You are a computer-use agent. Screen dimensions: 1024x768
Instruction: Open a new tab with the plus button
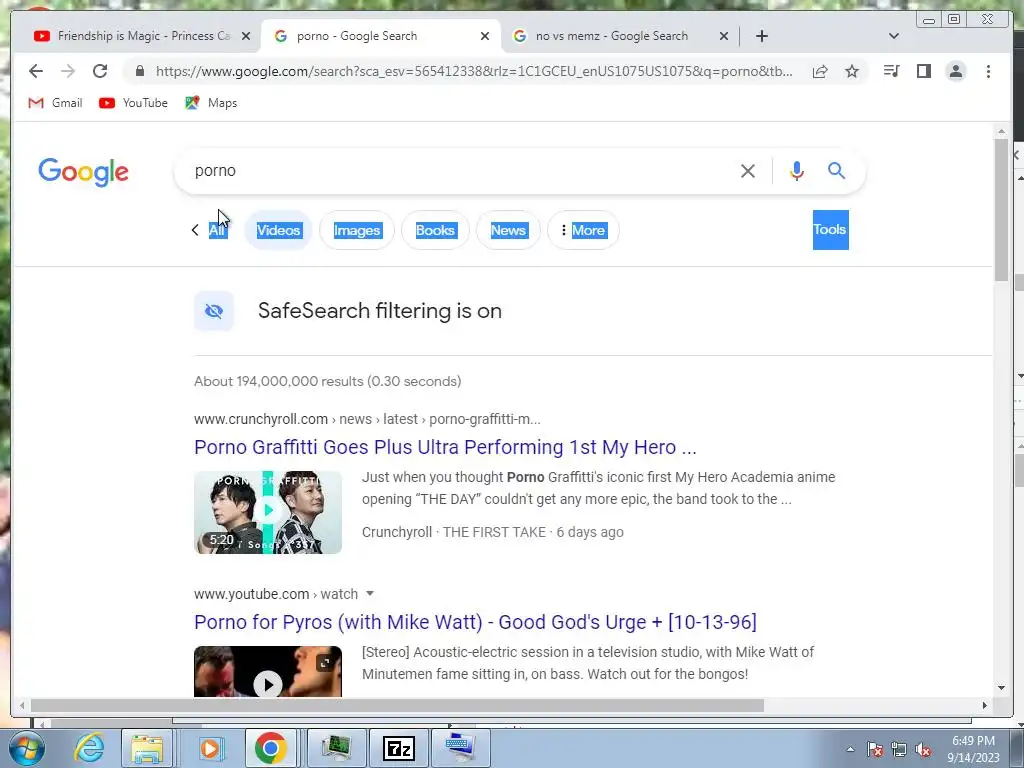tap(761, 36)
